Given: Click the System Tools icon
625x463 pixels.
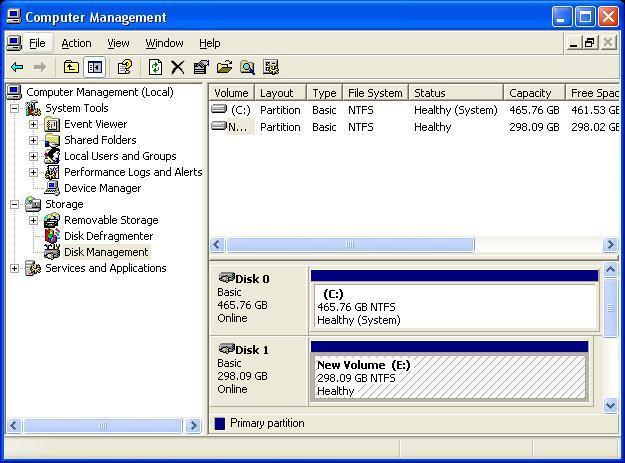Looking at the screenshot, I should pos(33,108).
